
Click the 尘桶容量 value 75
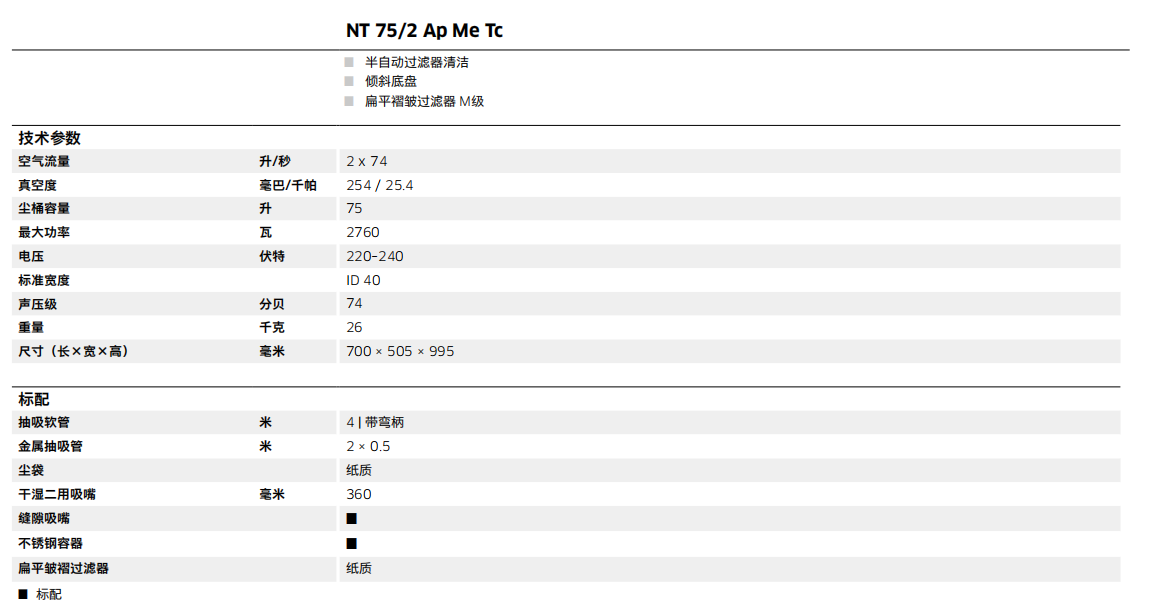(x=355, y=208)
